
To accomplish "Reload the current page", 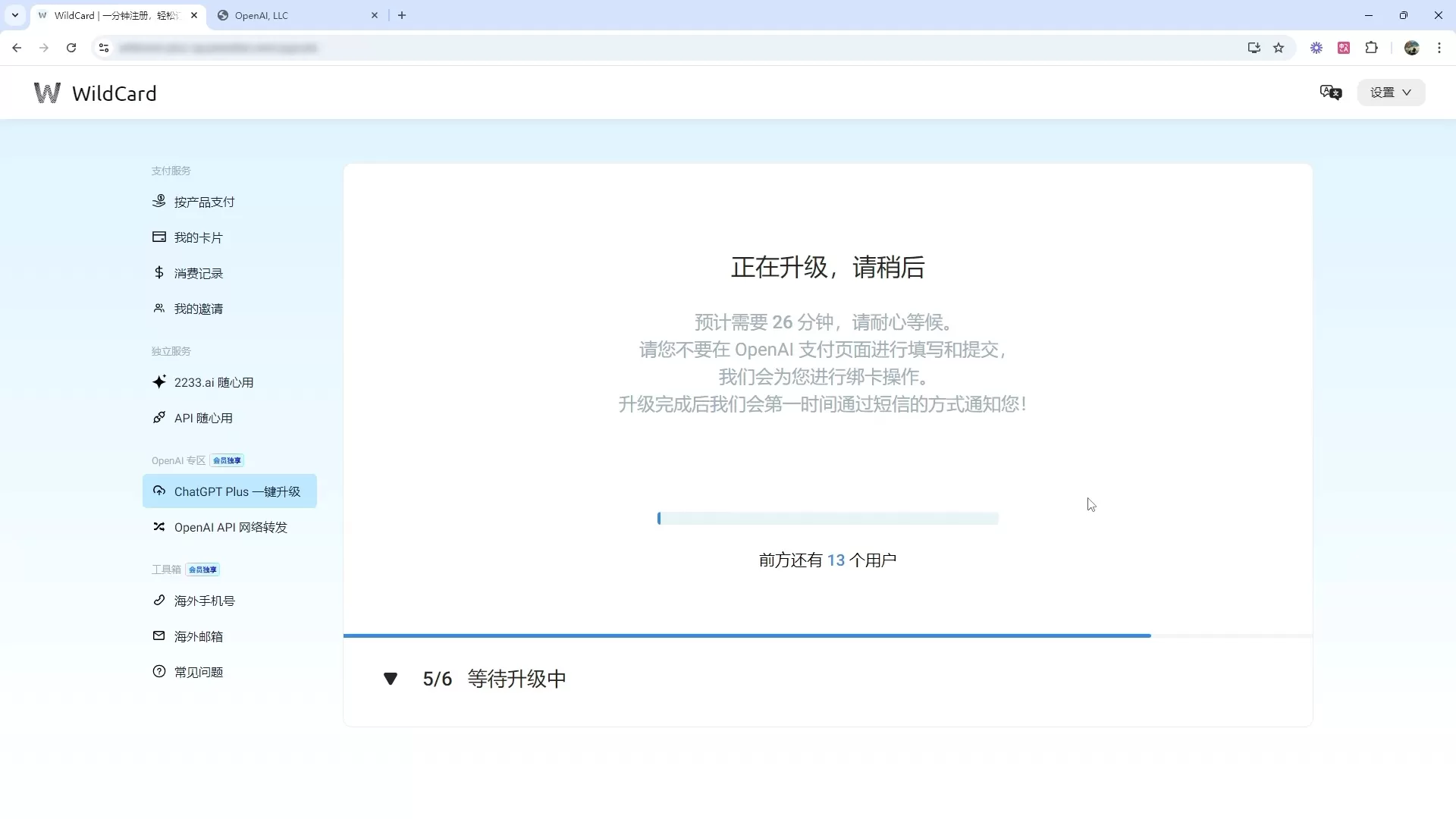I will [71, 48].
